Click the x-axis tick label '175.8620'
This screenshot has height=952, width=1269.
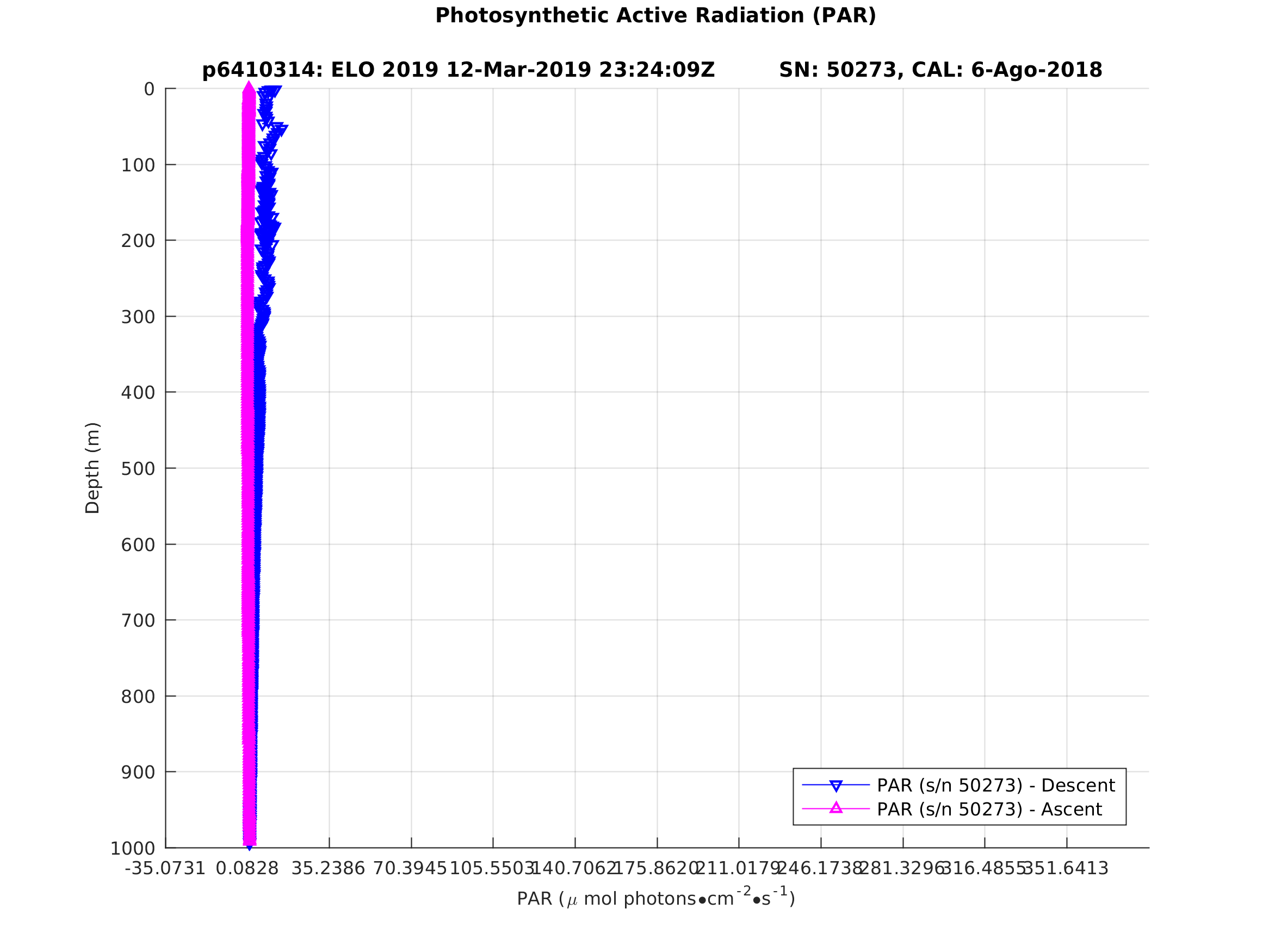click(x=657, y=869)
